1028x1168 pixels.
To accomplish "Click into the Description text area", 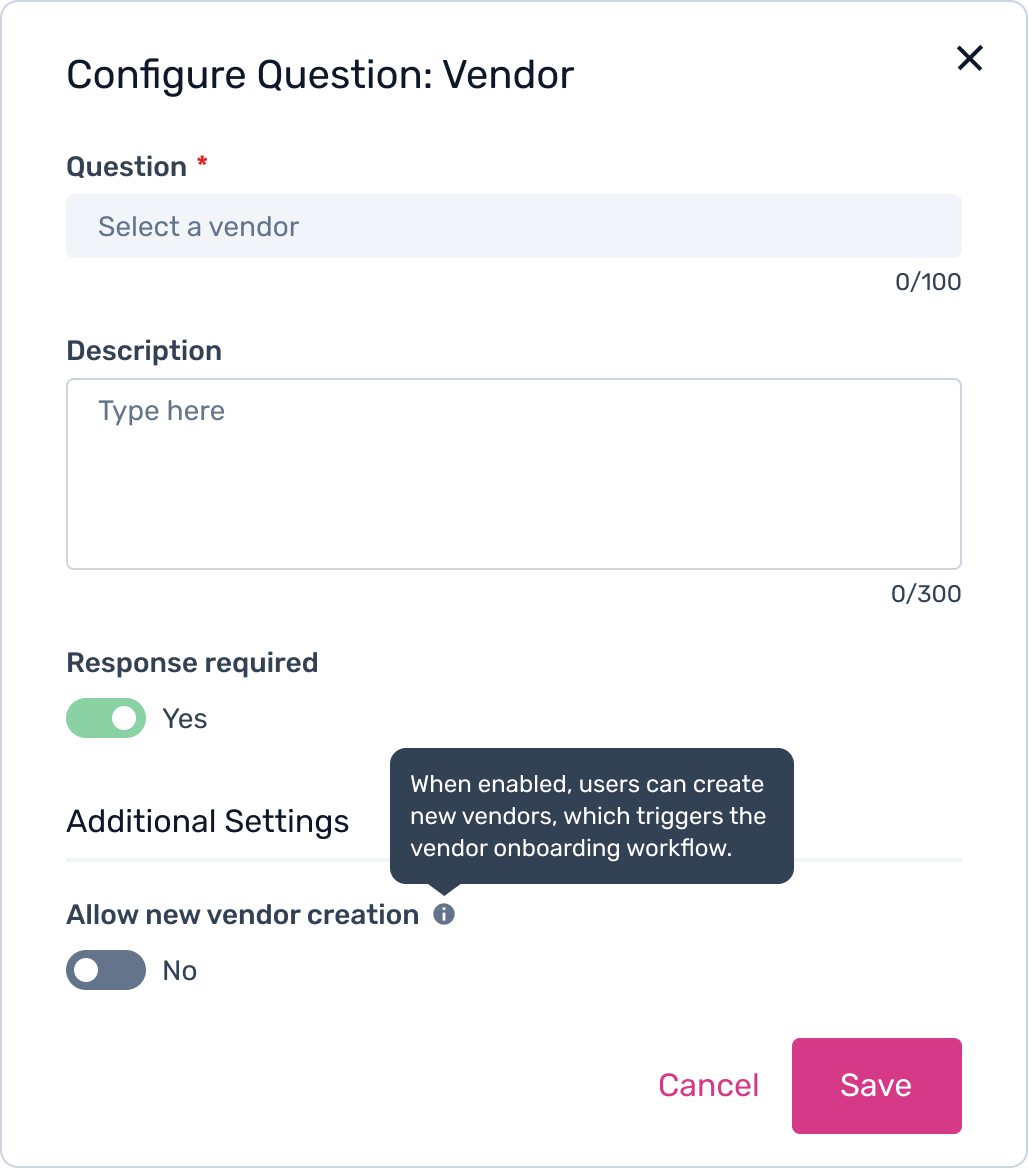I will [513, 473].
